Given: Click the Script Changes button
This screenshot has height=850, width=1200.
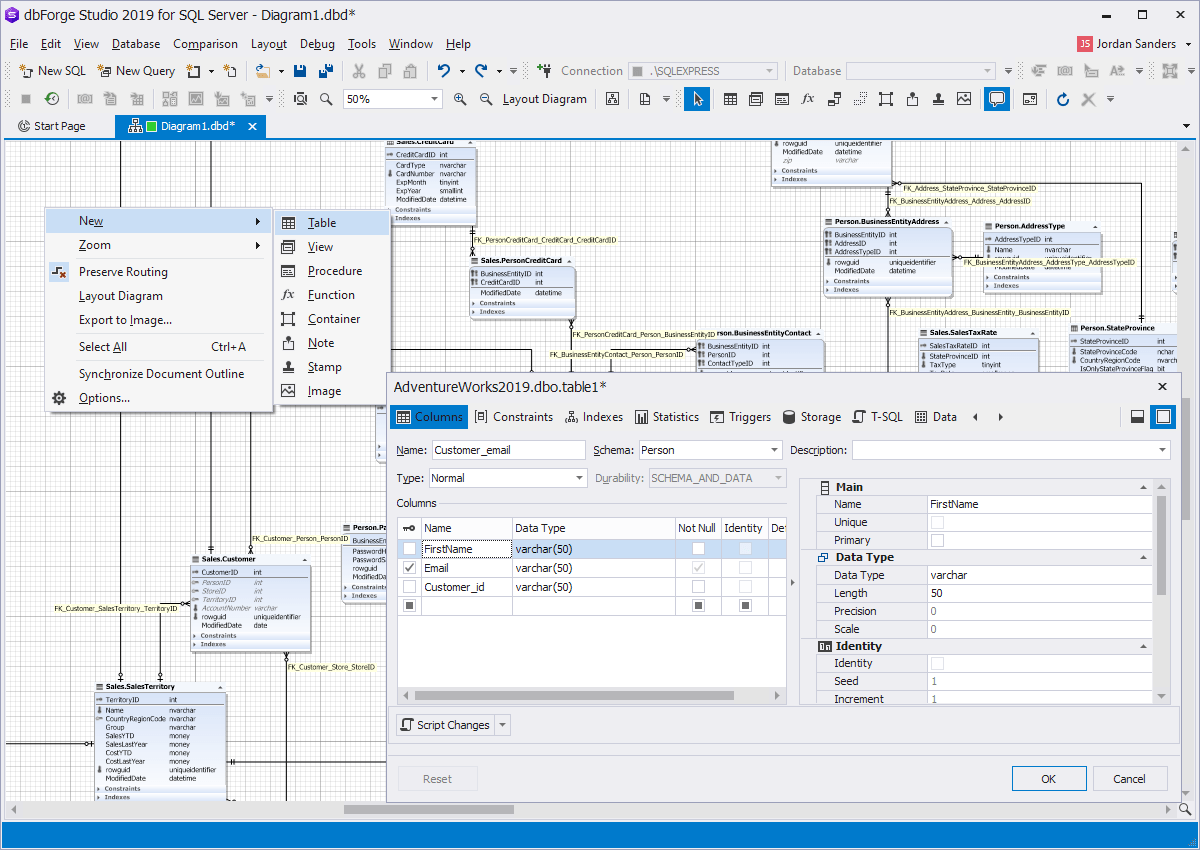Looking at the screenshot, I should [x=446, y=724].
